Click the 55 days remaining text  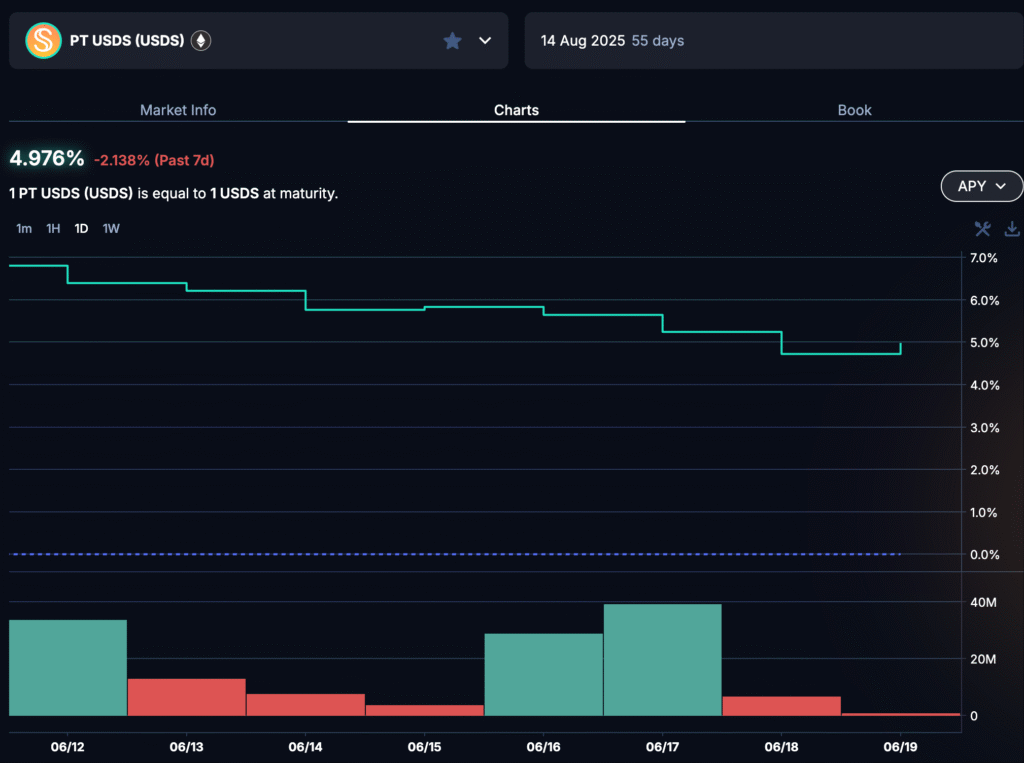click(x=658, y=41)
